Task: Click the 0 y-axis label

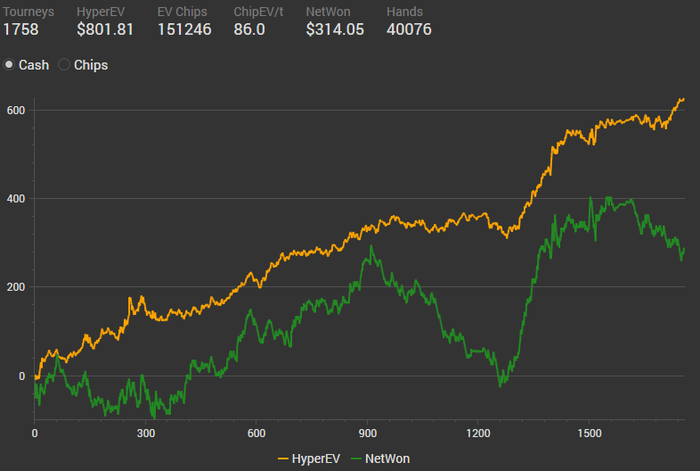Action: point(22,376)
